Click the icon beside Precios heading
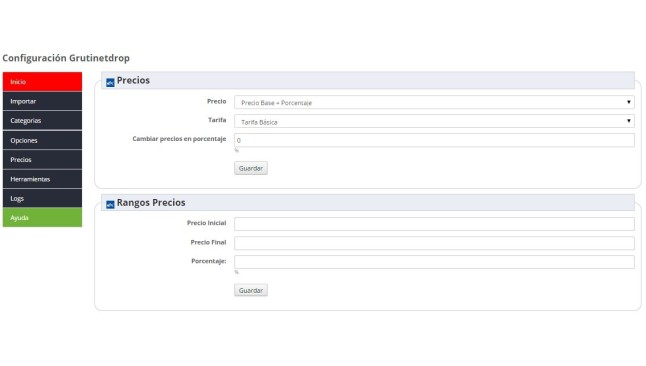 pos(110,83)
